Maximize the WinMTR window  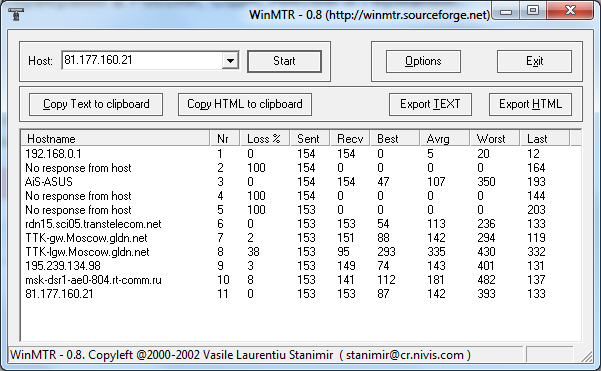click(533, 10)
